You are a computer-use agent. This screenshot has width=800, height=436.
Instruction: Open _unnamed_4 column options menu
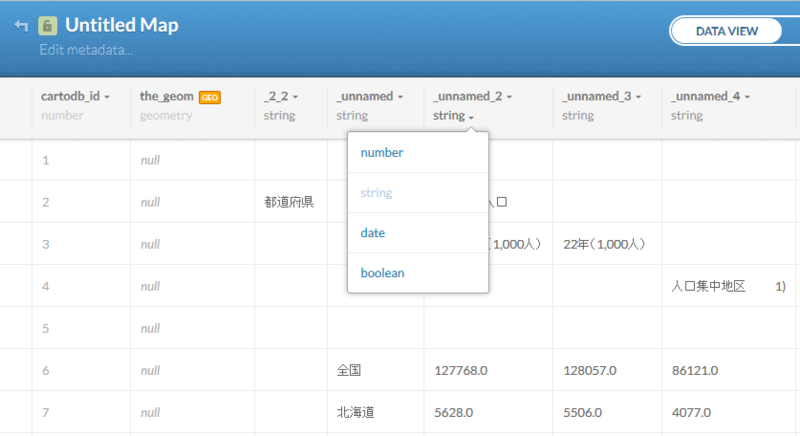coord(747,97)
